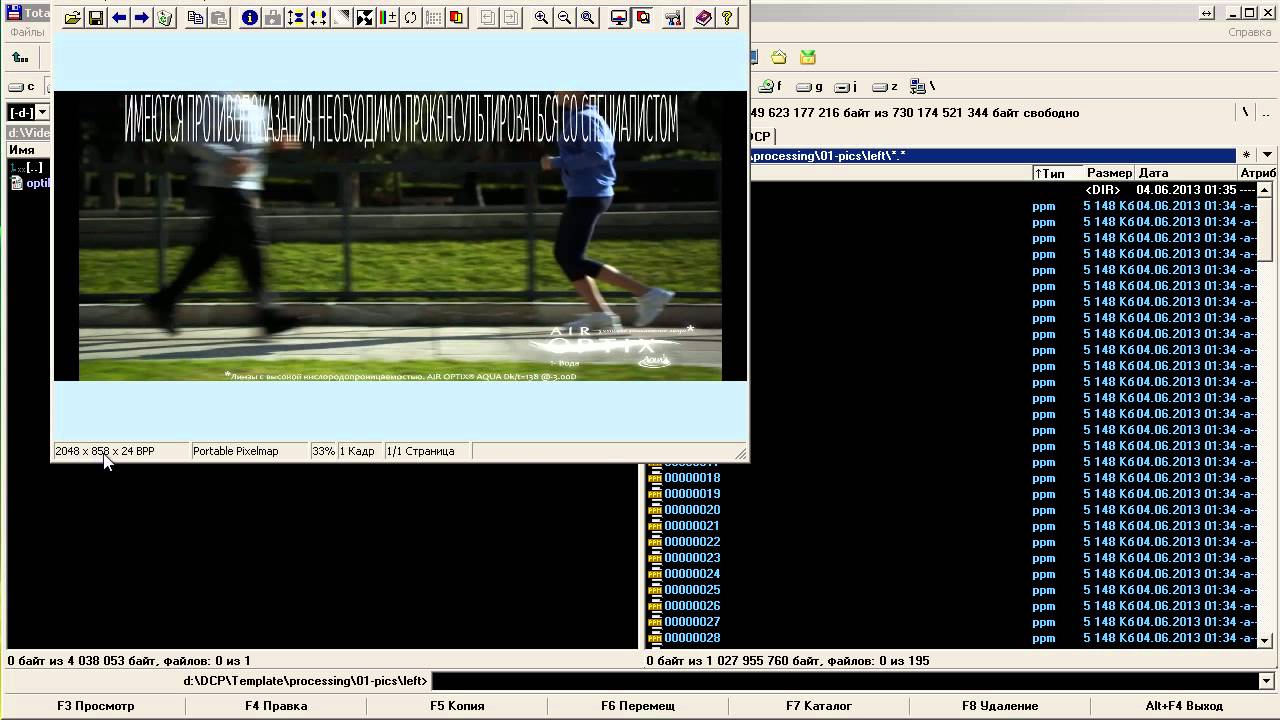Click the F7 Каталог button
This screenshot has height=720, width=1280.
pos(819,706)
